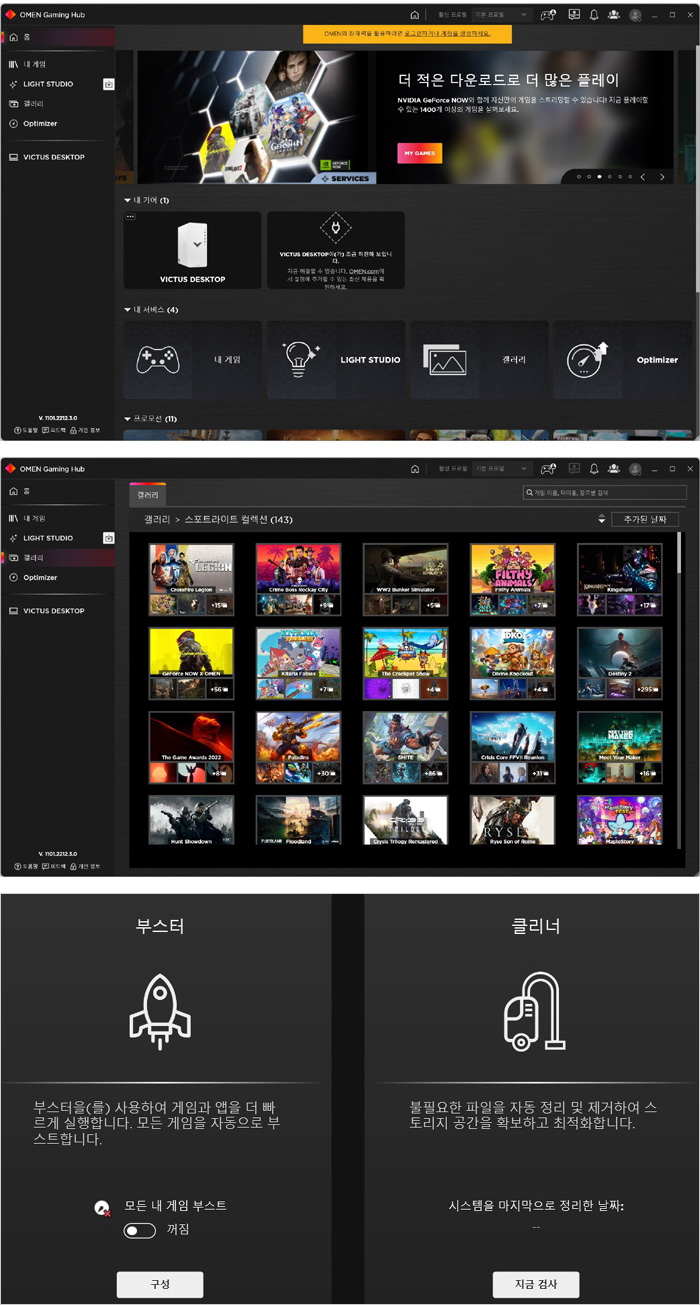
Task: Select the last banner carousel dot
Action: click(x=630, y=177)
